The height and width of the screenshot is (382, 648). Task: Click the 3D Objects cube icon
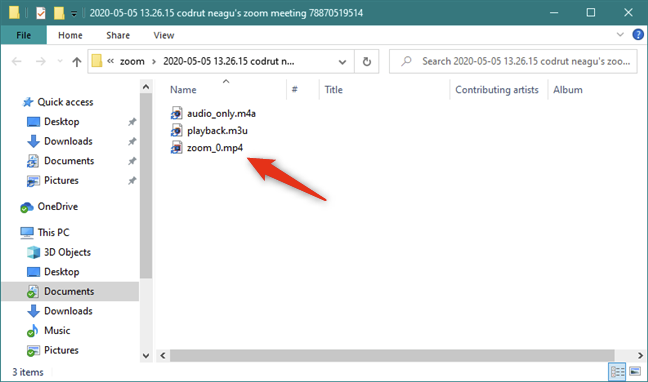(x=33, y=252)
